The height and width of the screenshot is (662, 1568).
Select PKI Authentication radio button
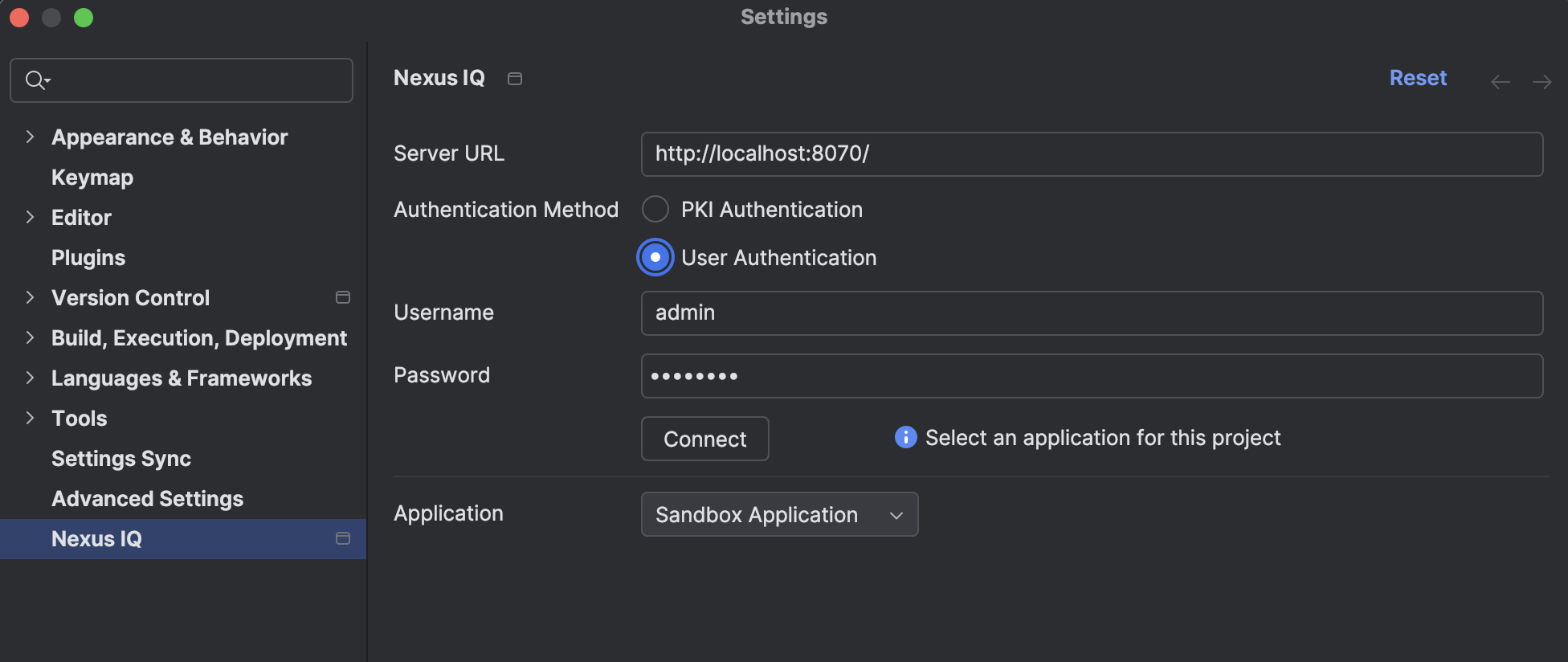[x=655, y=209]
